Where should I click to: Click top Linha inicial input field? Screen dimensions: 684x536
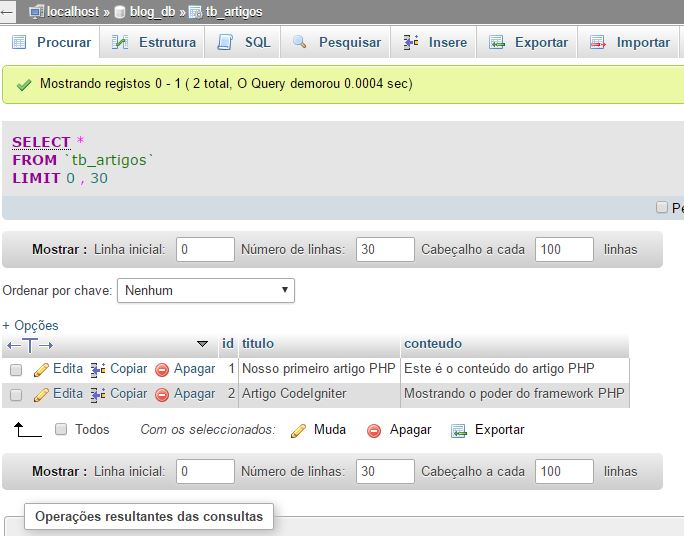point(205,249)
